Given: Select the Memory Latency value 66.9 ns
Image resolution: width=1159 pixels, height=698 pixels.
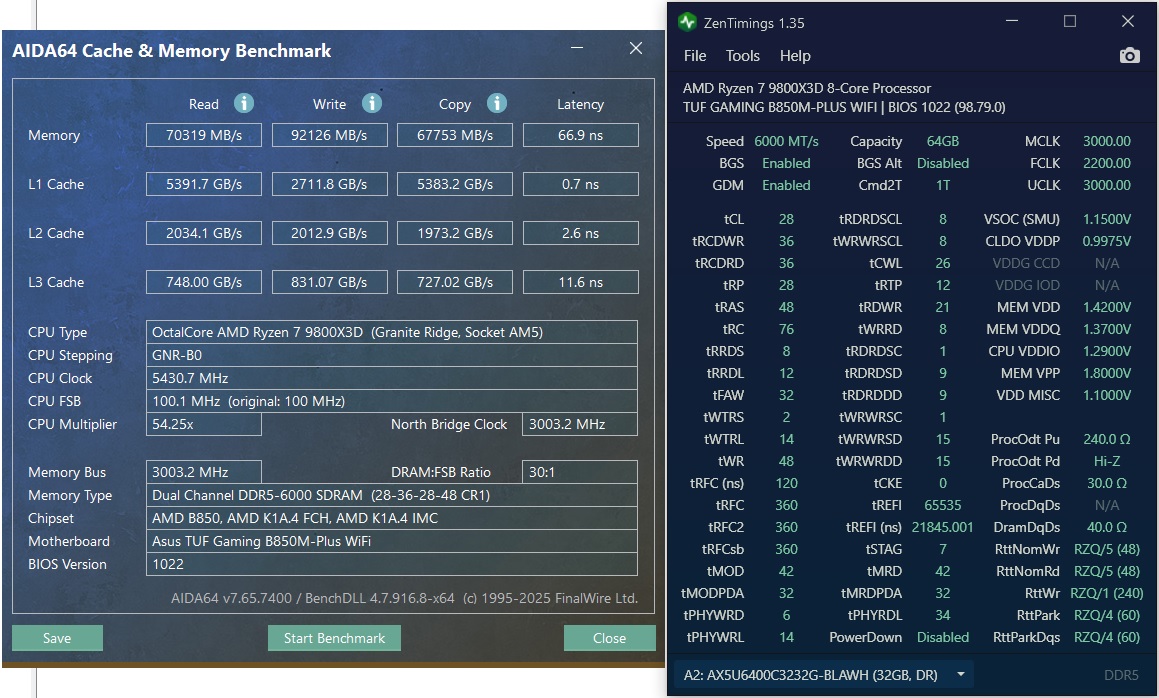Looking at the screenshot, I should click(580, 135).
